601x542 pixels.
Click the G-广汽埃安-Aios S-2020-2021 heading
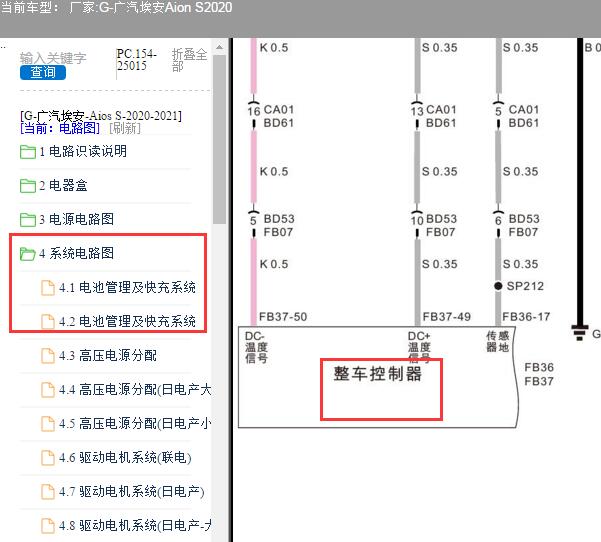101,115
